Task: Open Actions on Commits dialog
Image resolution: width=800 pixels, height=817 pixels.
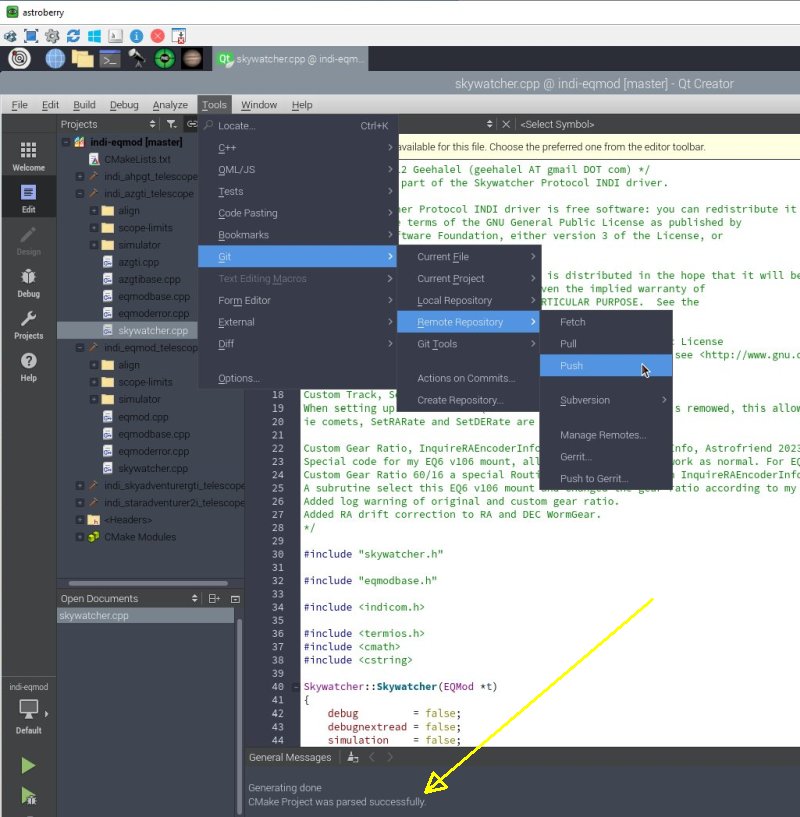Action: [x=468, y=378]
